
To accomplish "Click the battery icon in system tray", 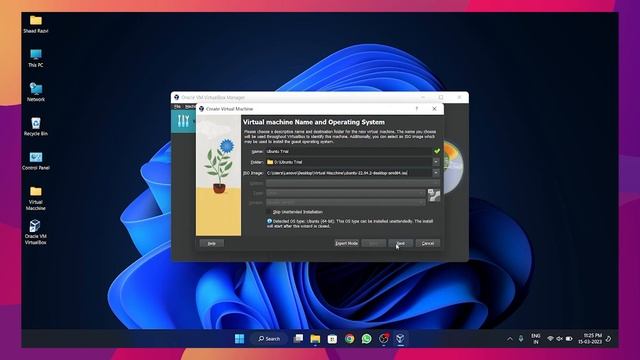I will tap(569, 339).
